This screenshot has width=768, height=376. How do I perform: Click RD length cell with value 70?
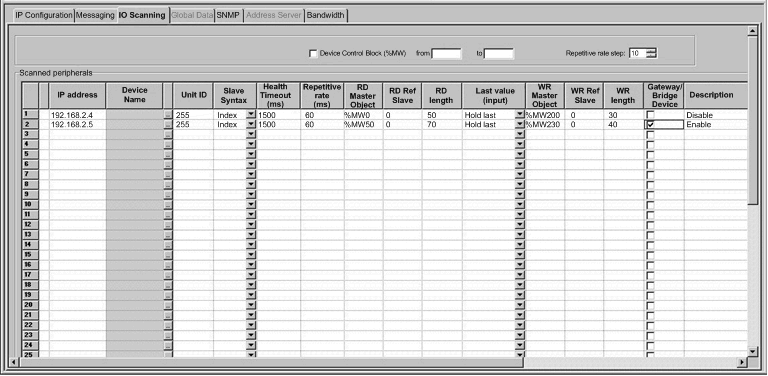click(x=442, y=125)
